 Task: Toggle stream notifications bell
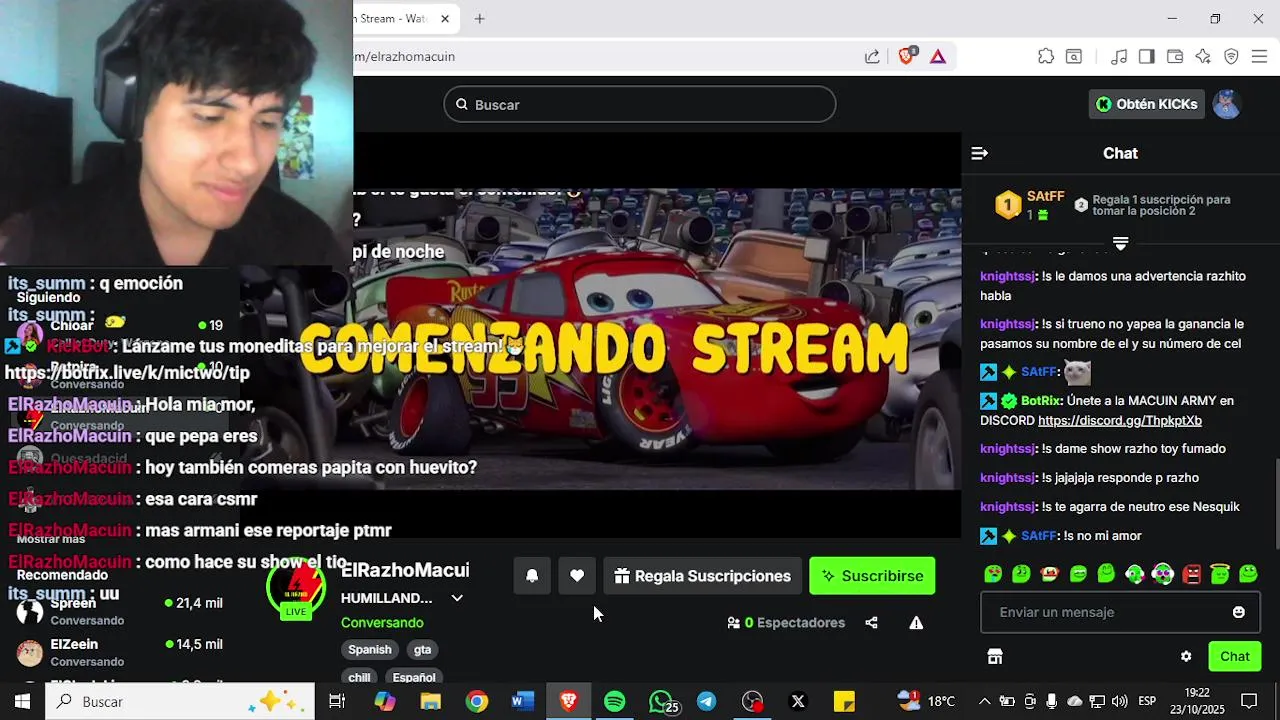pyautogui.click(x=532, y=576)
